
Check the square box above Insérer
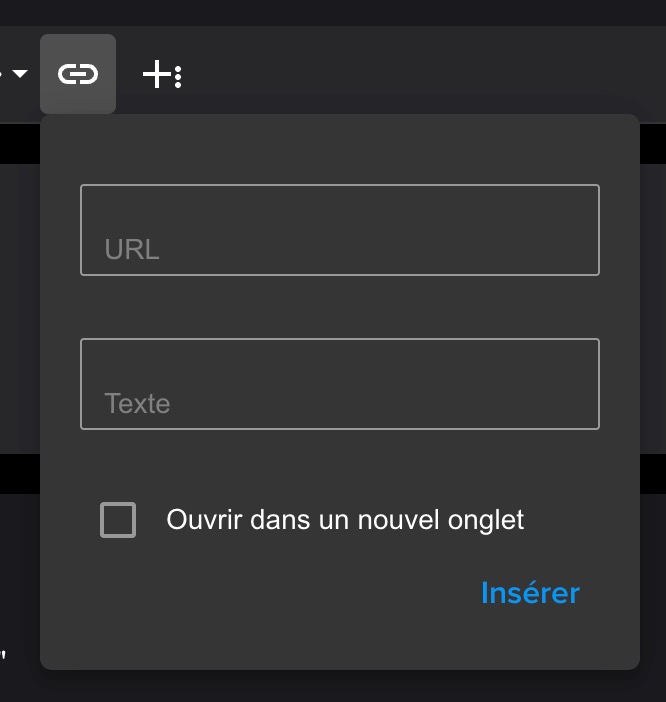pos(118,520)
